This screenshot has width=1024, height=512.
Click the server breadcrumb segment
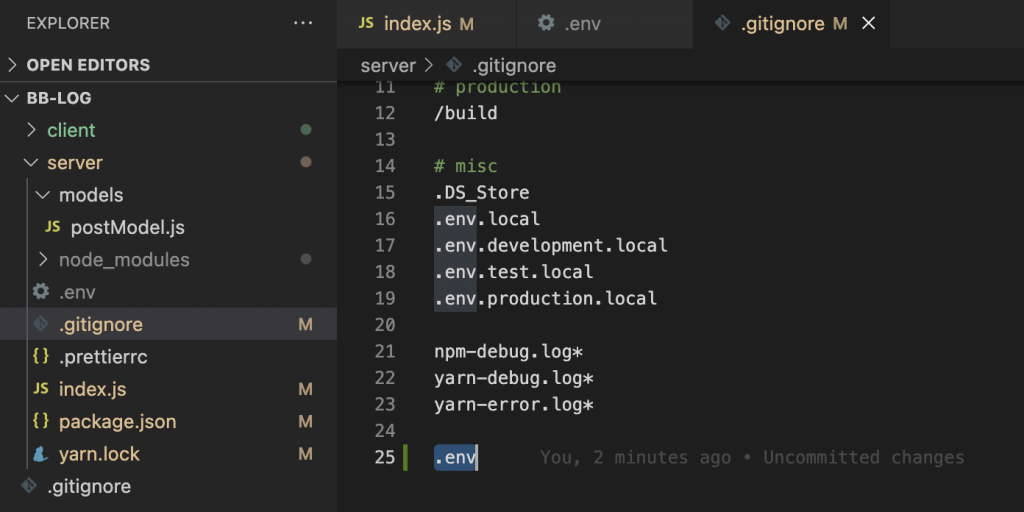[388, 65]
